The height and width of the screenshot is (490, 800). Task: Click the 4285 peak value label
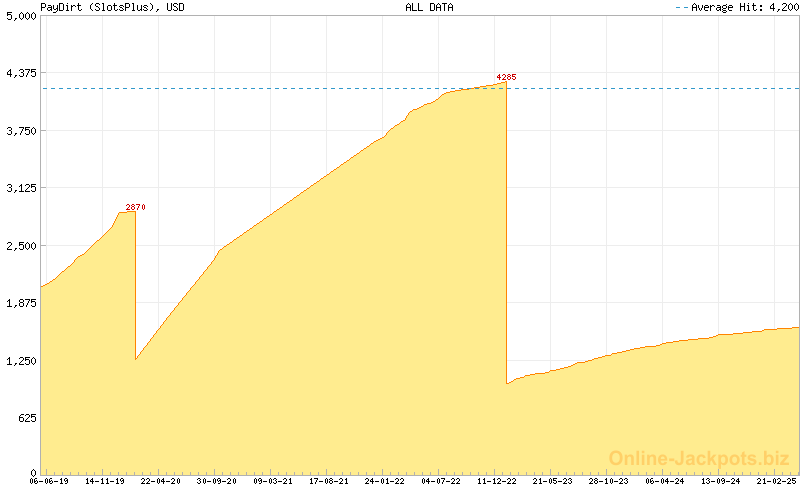(x=506, y=77)
